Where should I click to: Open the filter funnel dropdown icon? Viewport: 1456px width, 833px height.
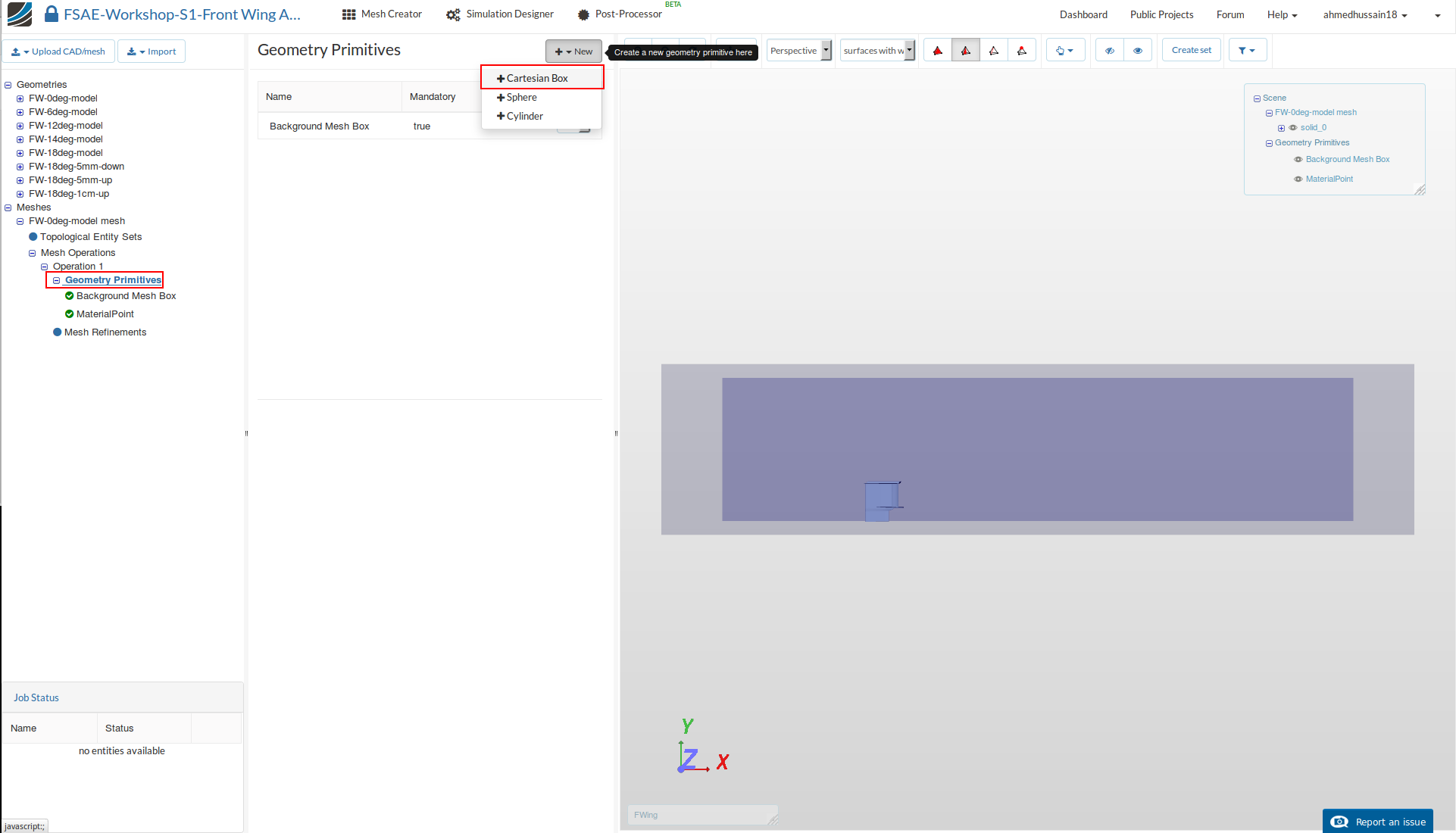(x=1247, y=51)
